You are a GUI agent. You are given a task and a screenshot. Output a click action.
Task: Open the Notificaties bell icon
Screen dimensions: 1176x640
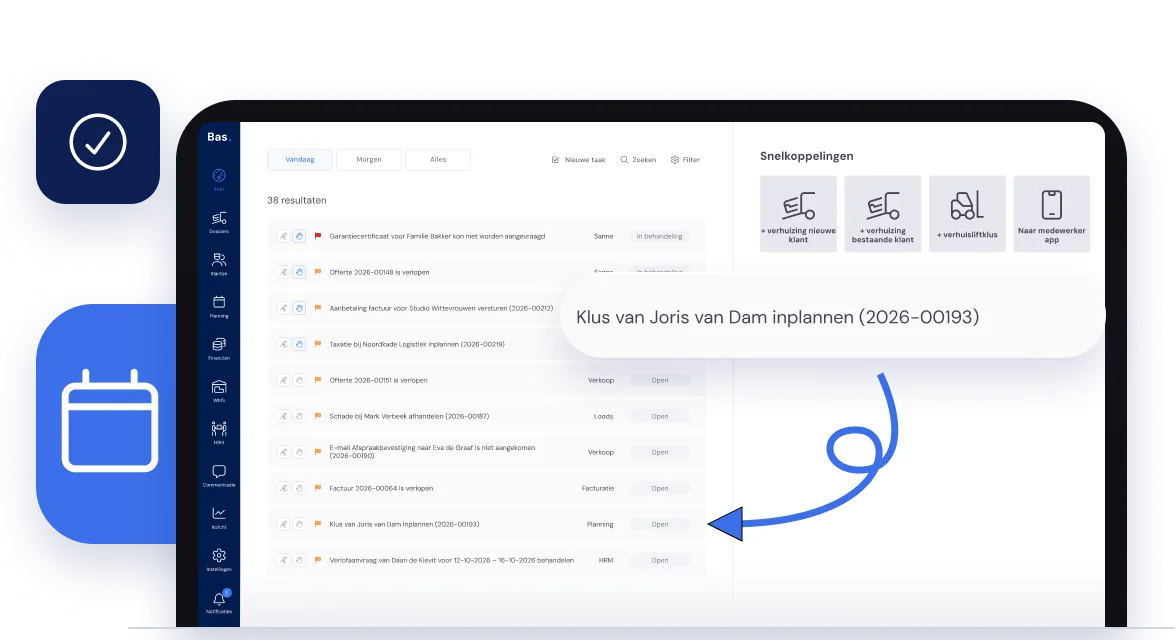219,602
